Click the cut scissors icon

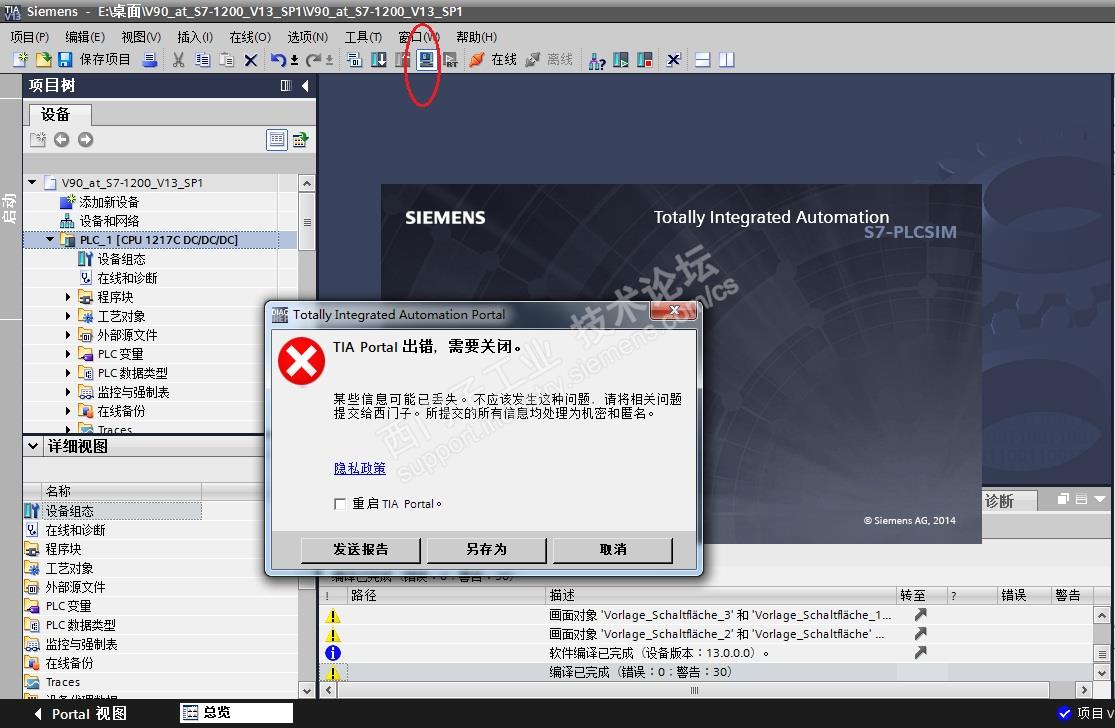[x=178, y=60]
